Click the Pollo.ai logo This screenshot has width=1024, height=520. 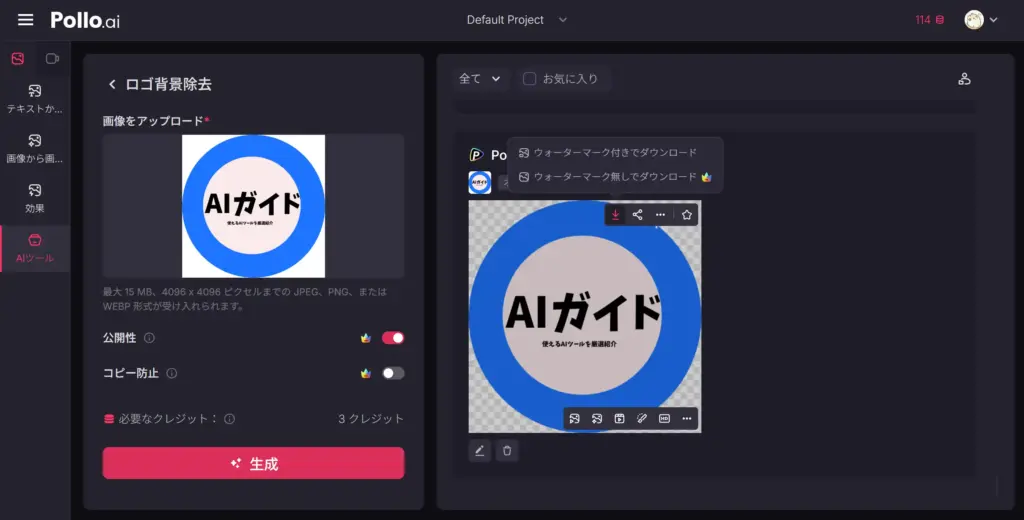click(85, 20)
